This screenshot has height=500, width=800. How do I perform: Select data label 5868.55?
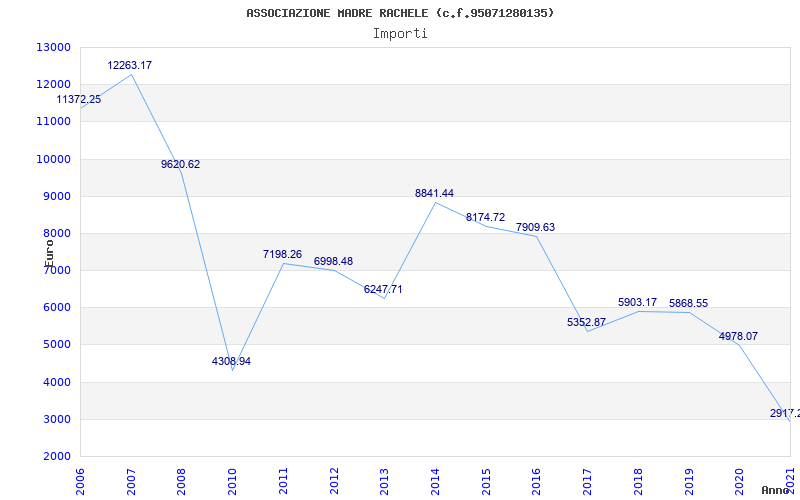688,303
